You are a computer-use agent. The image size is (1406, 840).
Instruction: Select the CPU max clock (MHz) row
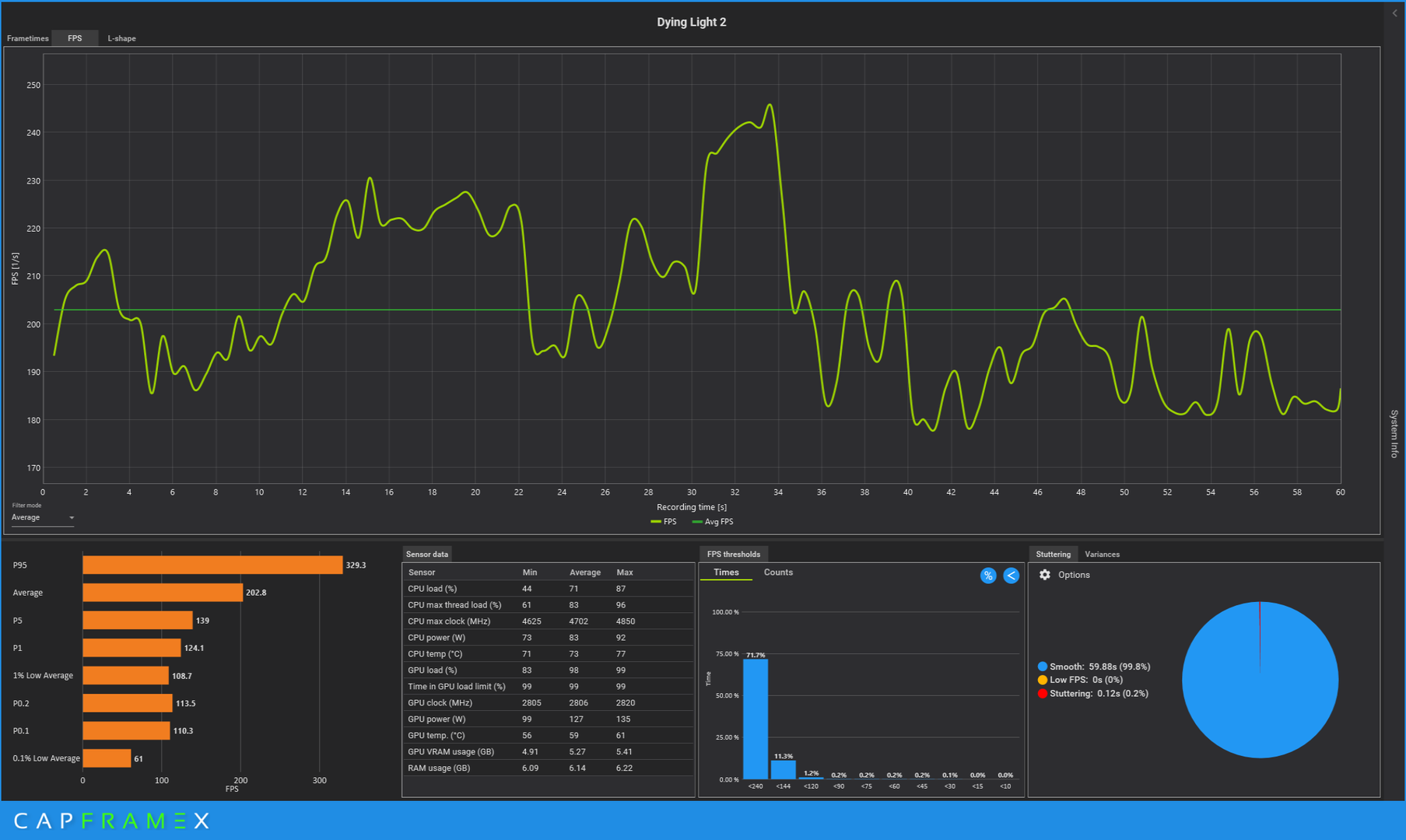(548, 621)
